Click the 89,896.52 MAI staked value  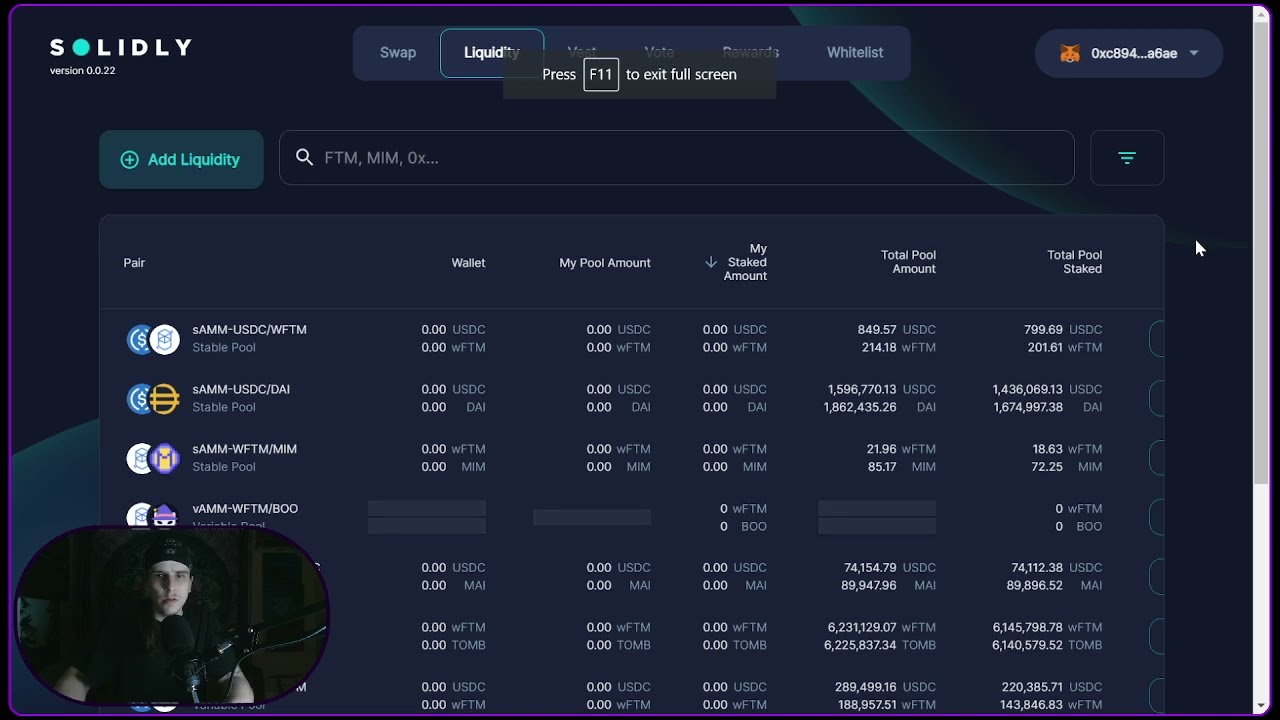tap(1055, 585)
